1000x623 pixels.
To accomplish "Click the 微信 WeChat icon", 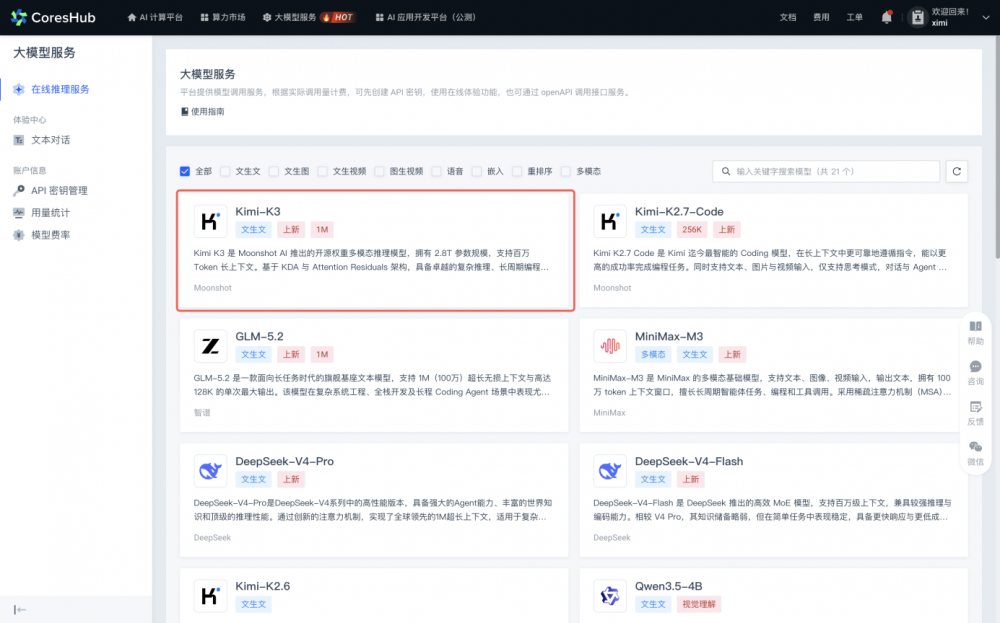I will click(975, 447).
